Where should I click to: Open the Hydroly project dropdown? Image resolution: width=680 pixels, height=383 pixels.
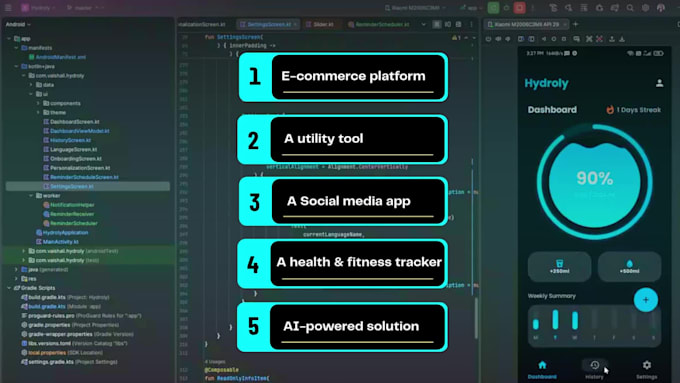(38, 8)
